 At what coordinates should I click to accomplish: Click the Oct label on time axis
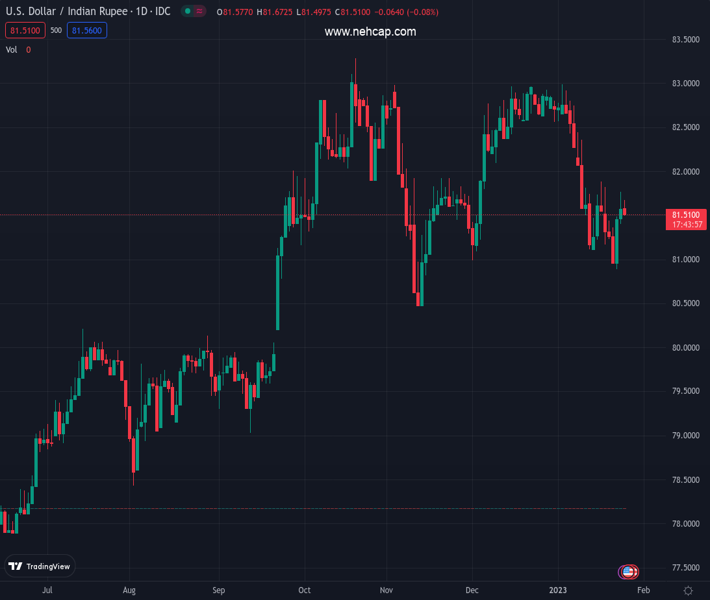[x=306, y=592]
